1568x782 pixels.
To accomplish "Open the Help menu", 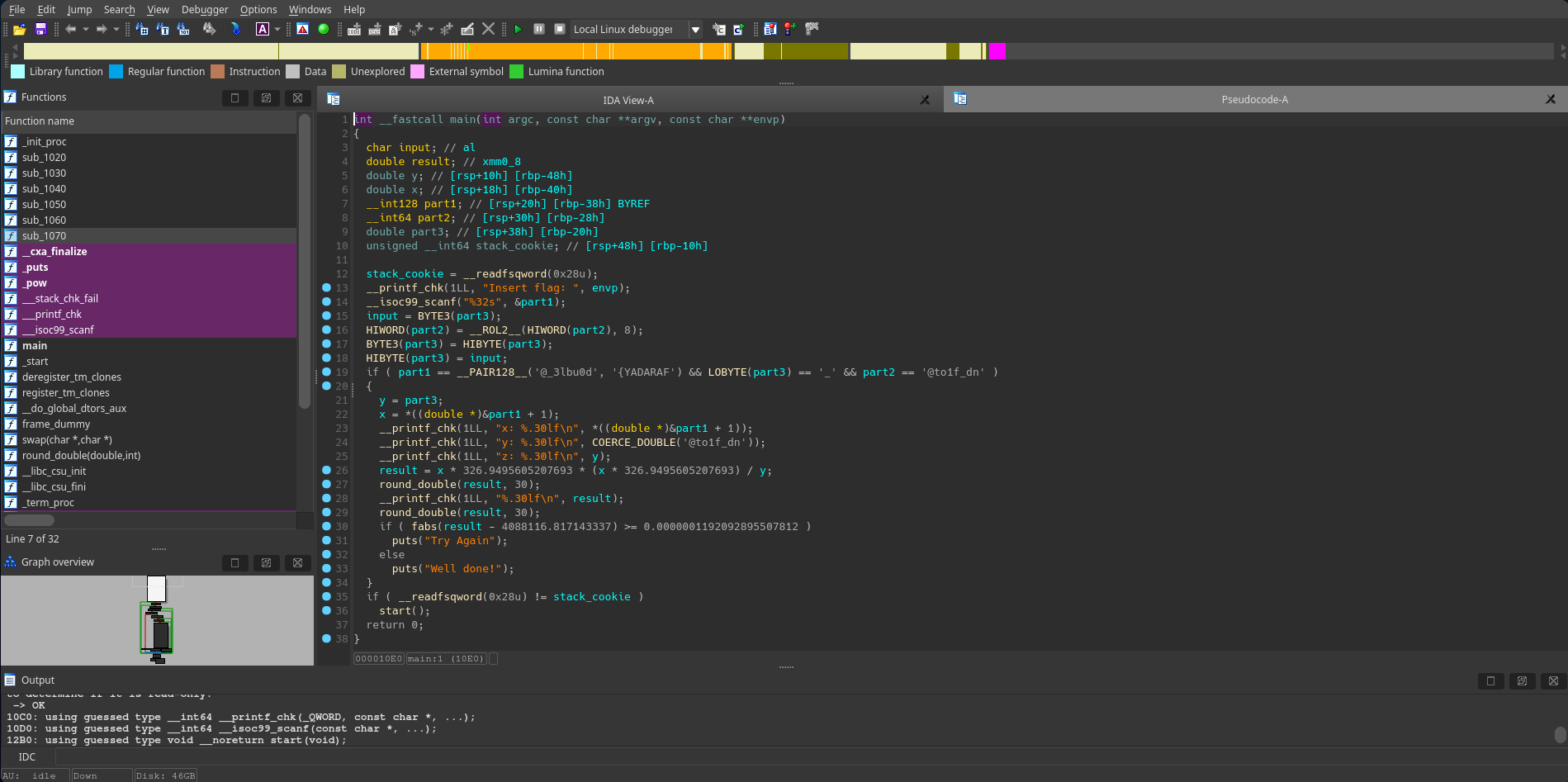I will click(354, 9).
